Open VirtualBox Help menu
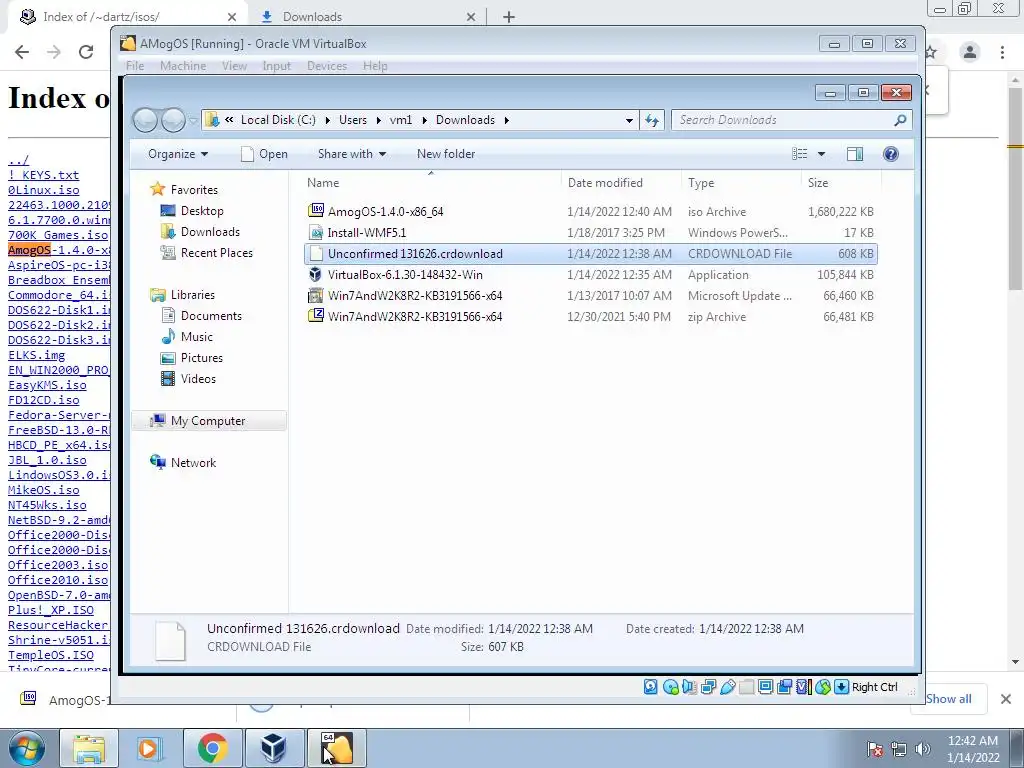Viewport: 1024px width, 768px height. 375,66
